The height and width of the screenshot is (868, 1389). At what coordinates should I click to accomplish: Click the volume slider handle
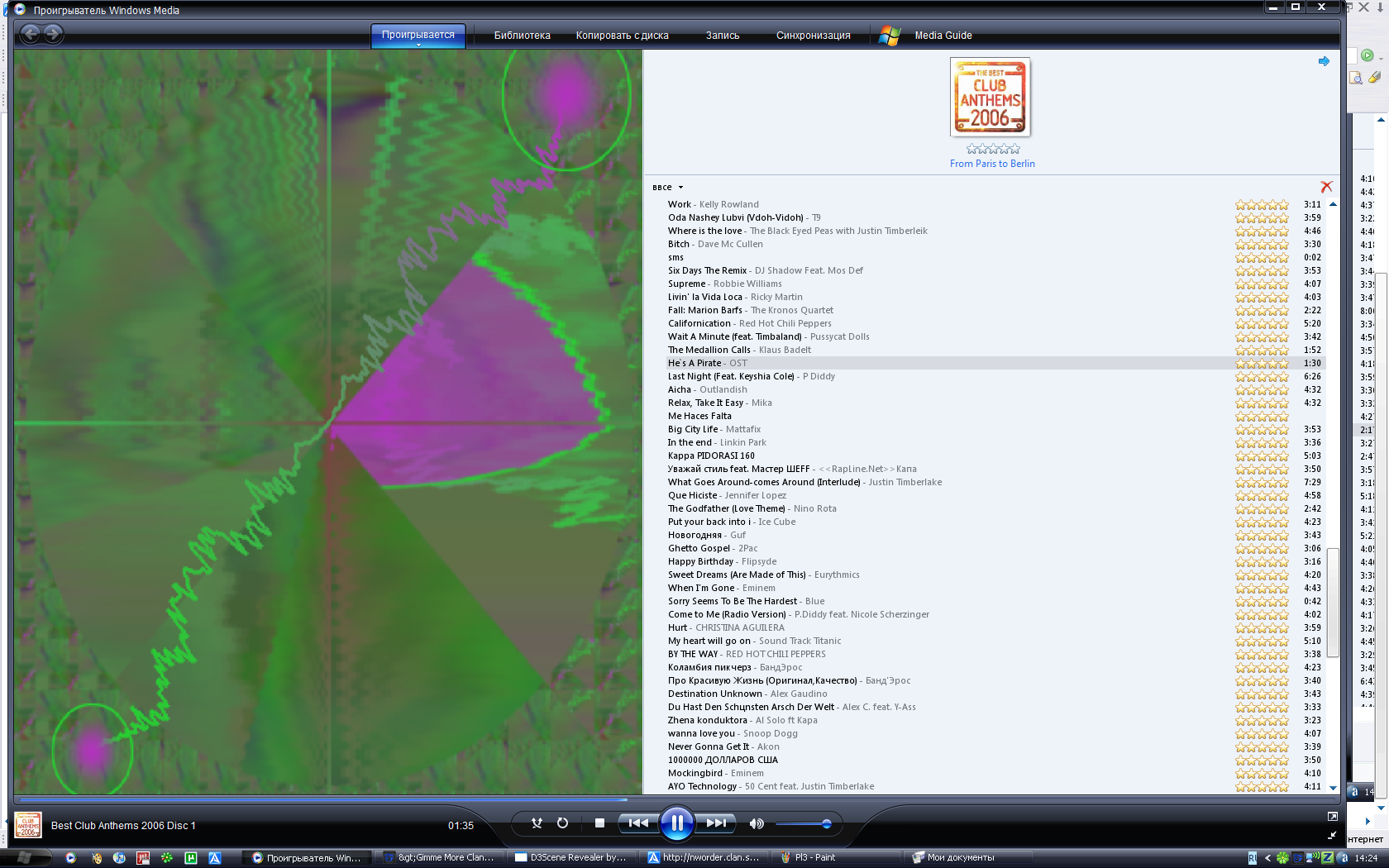(826, 823)
